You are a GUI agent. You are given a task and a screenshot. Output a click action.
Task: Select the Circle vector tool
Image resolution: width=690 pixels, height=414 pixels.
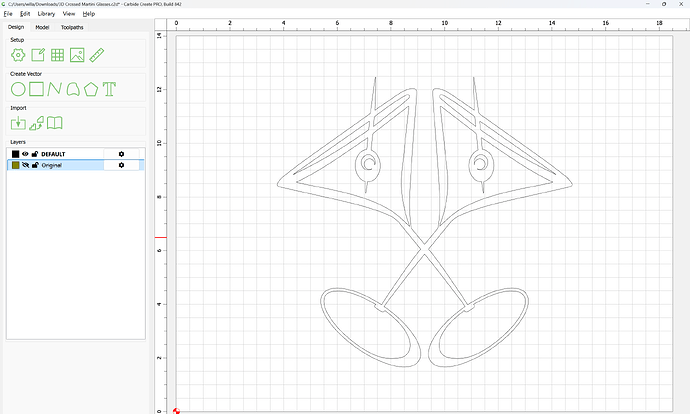[18, 89]
